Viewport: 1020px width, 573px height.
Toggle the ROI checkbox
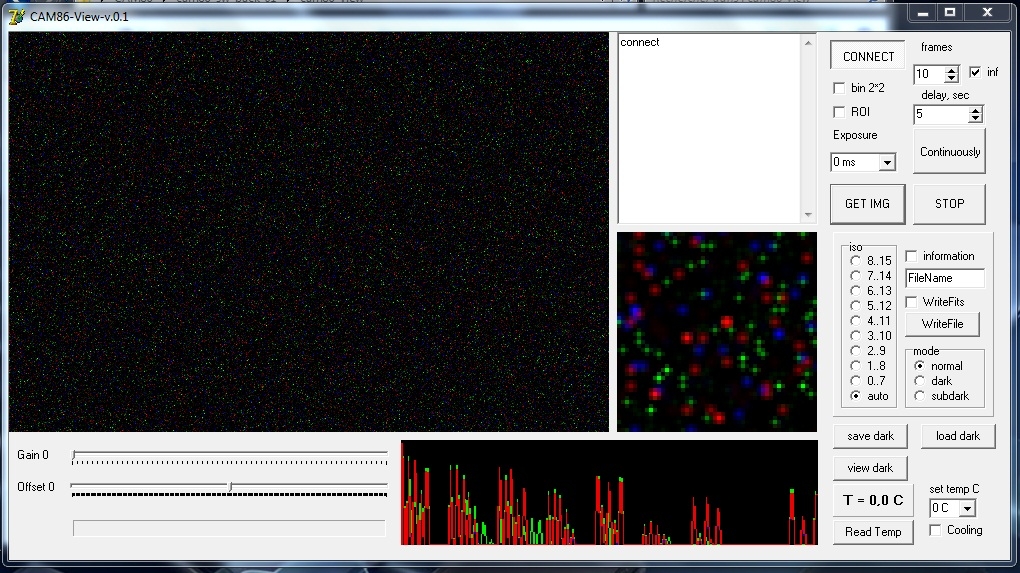[839, 112]
